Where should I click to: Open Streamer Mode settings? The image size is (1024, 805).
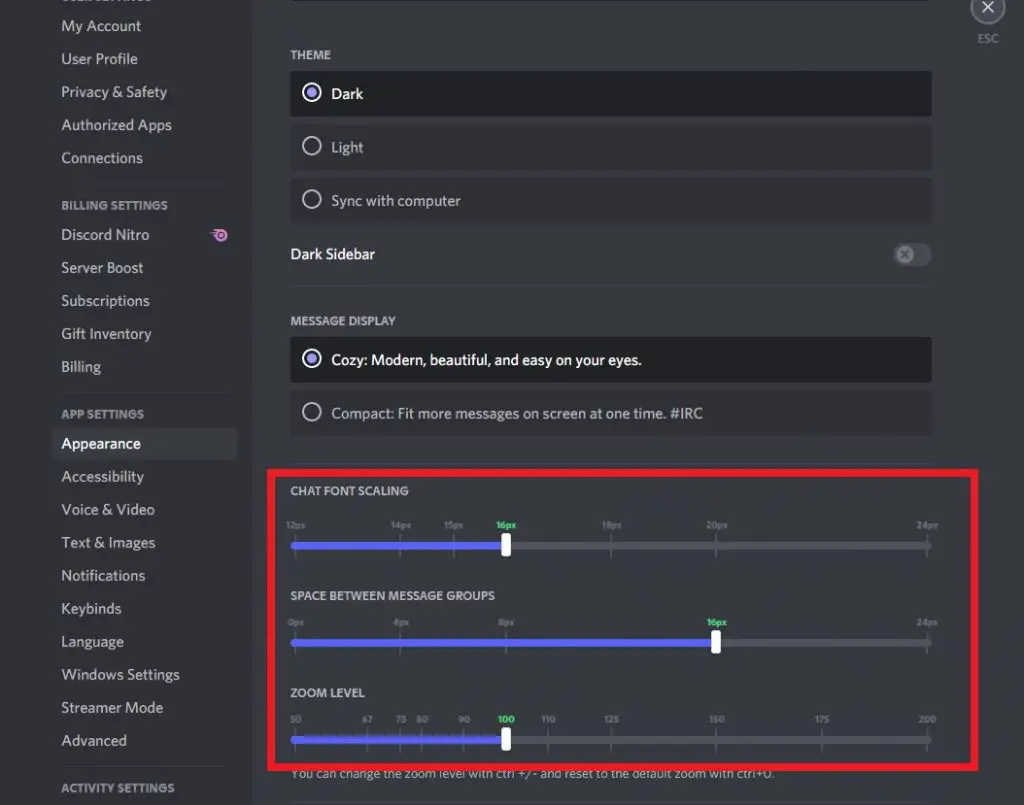(x=112, y=707)
